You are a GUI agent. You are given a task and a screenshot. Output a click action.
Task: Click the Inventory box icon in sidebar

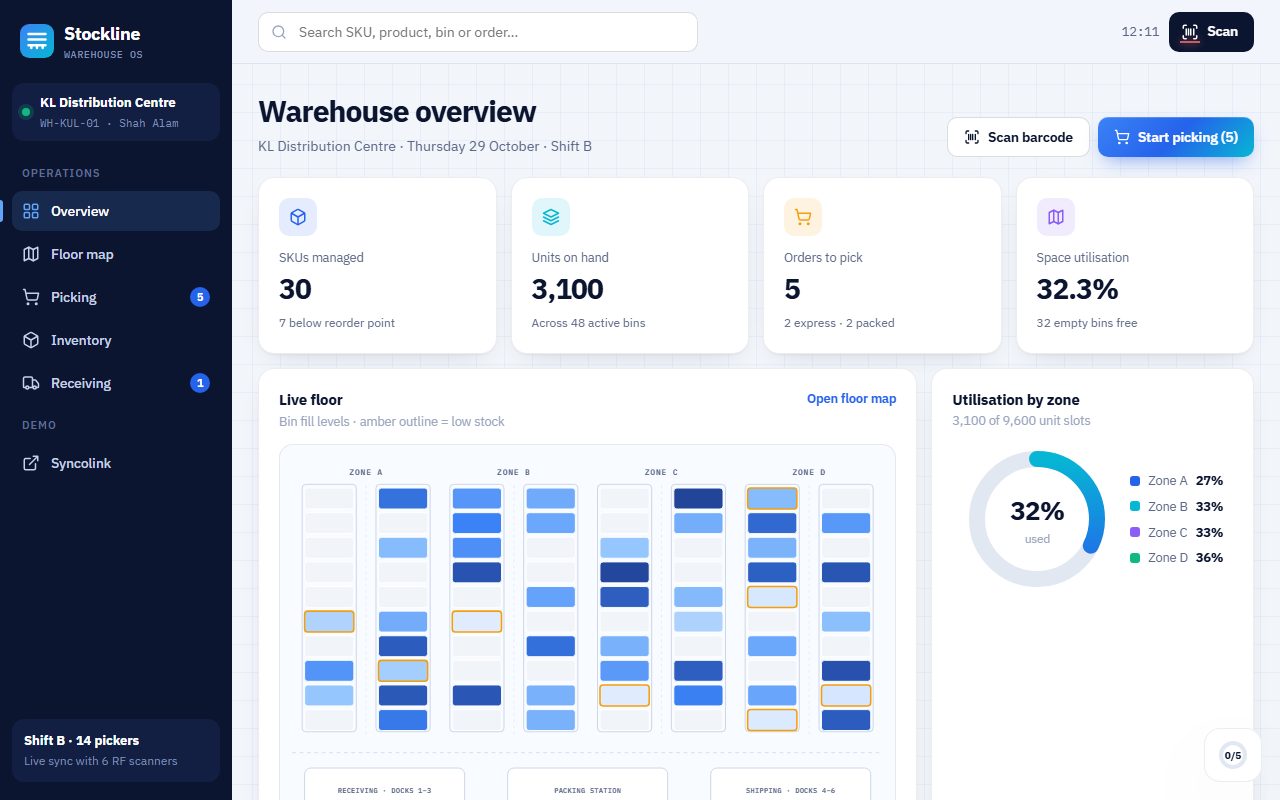coord(31,340)
